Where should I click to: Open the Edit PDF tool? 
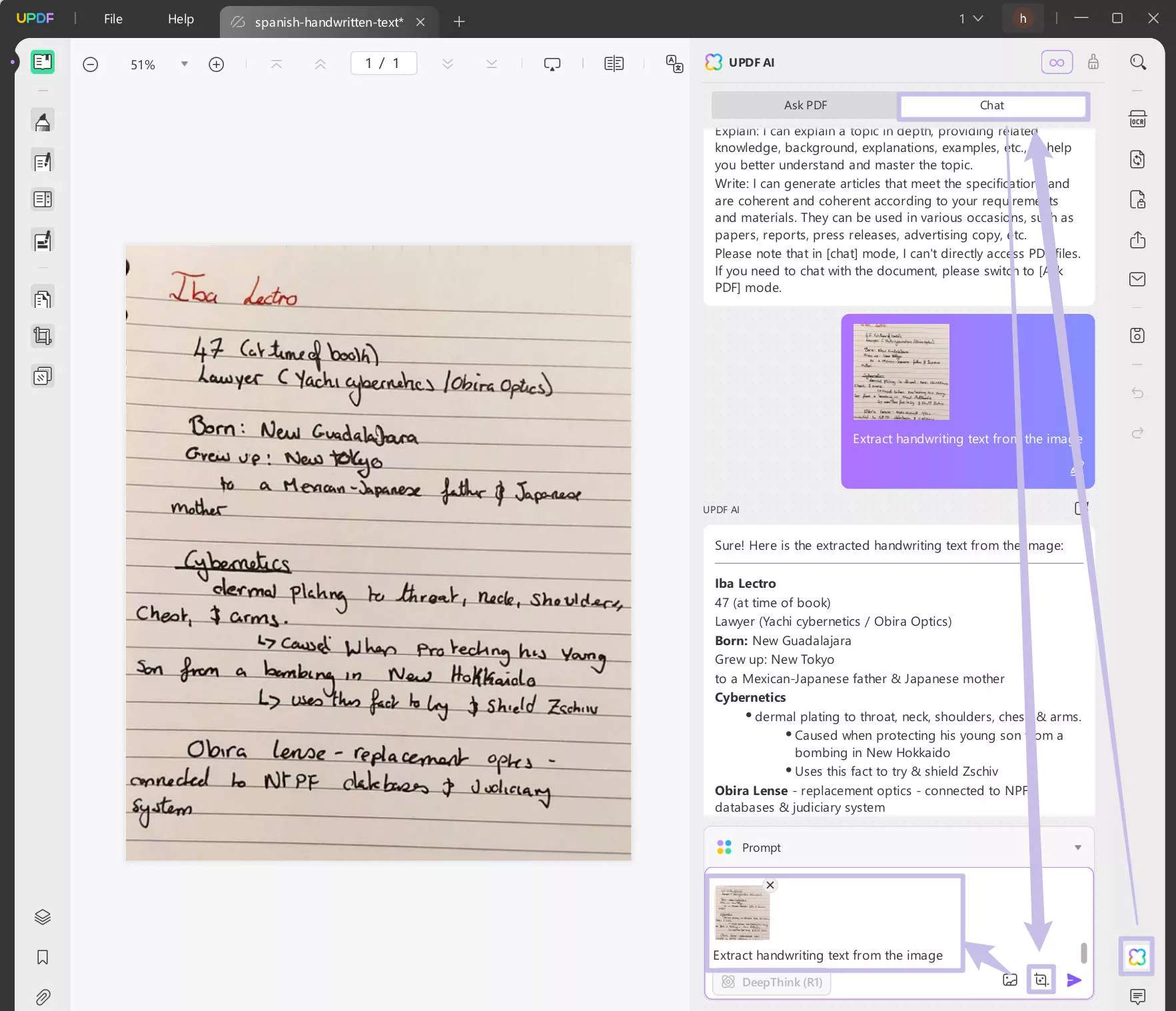[43, 161]
